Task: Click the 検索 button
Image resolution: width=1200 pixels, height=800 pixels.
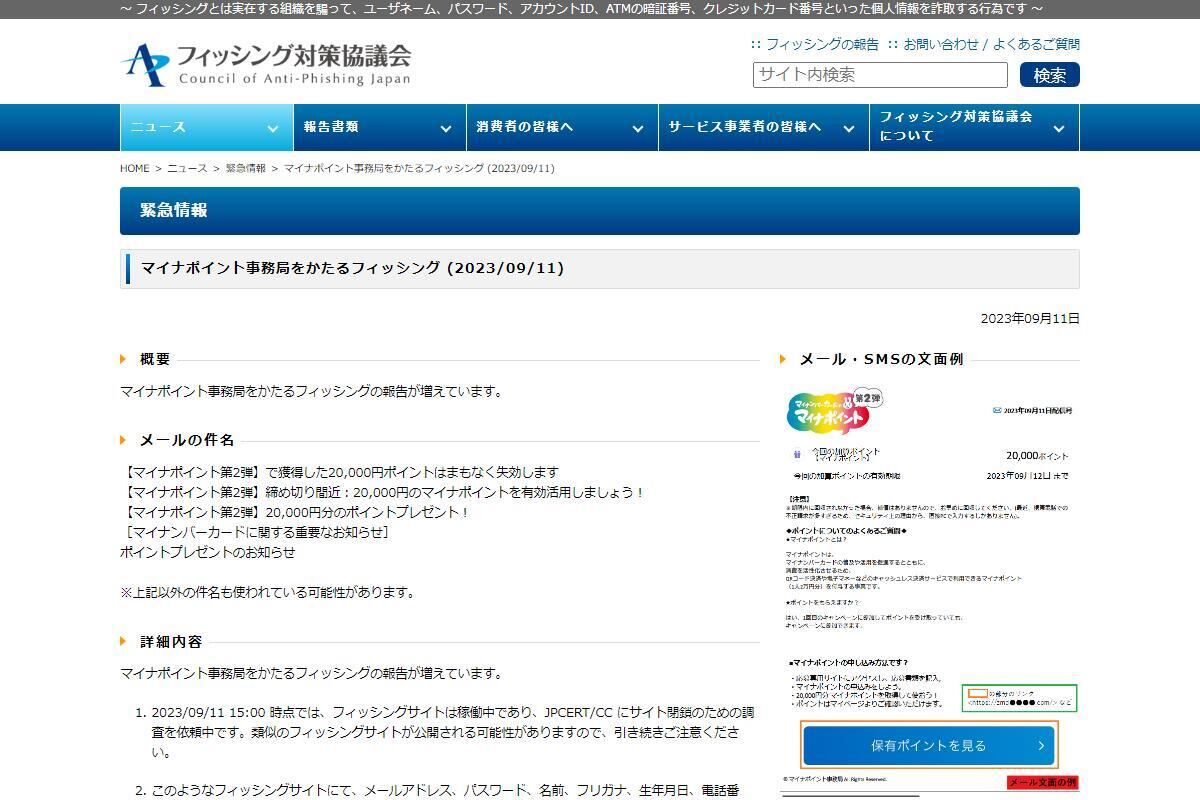Action: (x=1050, y=75)
